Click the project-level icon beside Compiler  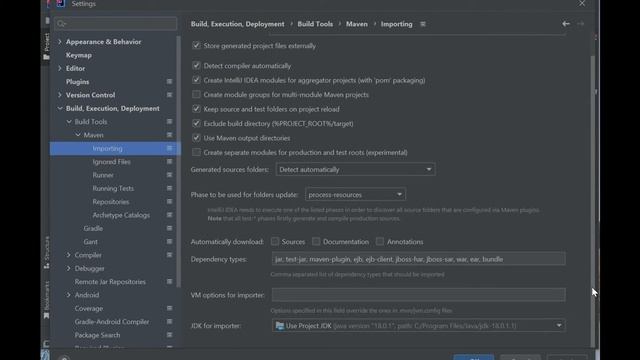[x=169, y=255]
